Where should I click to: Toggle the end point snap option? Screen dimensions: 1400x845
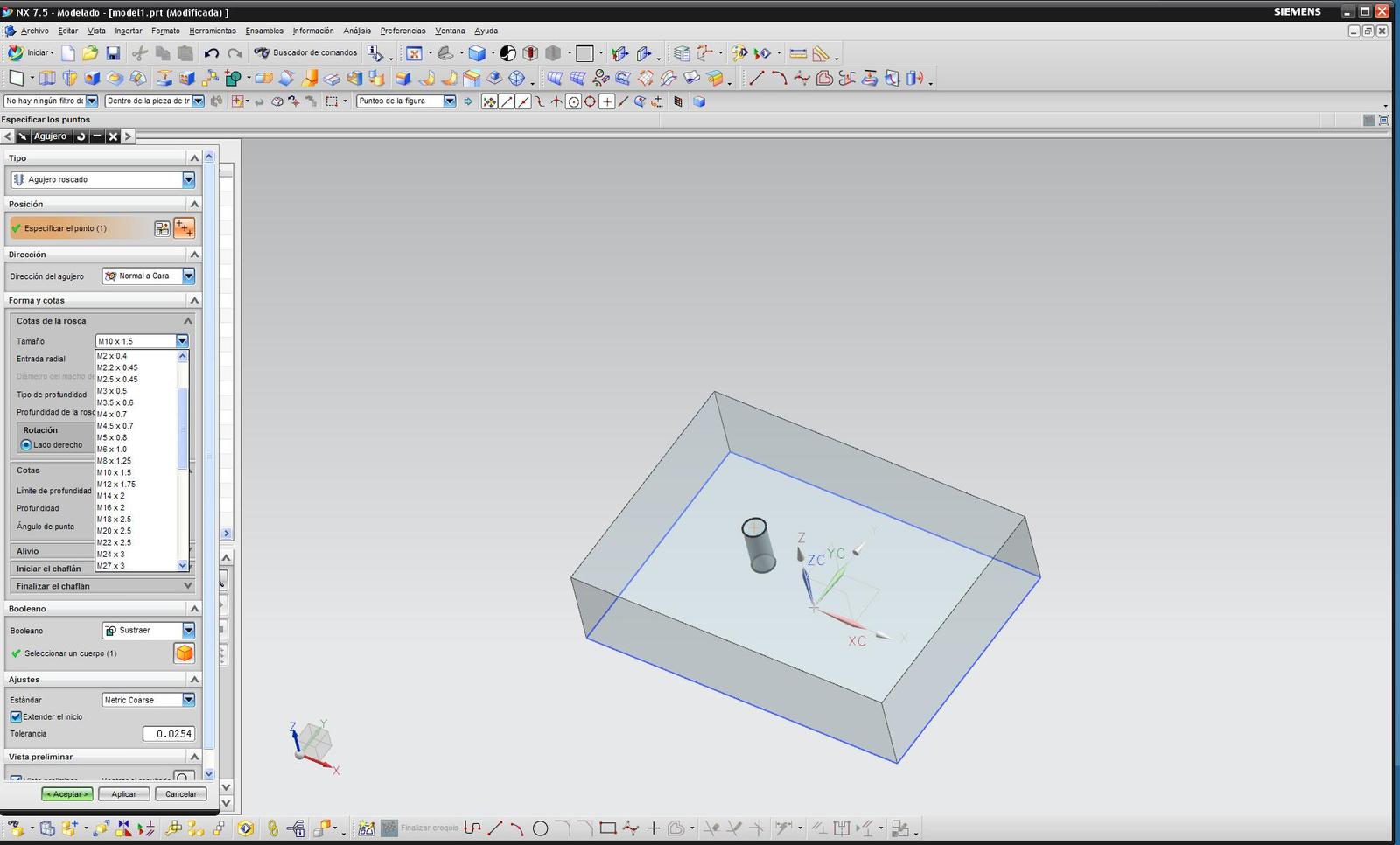click(507, 101)
